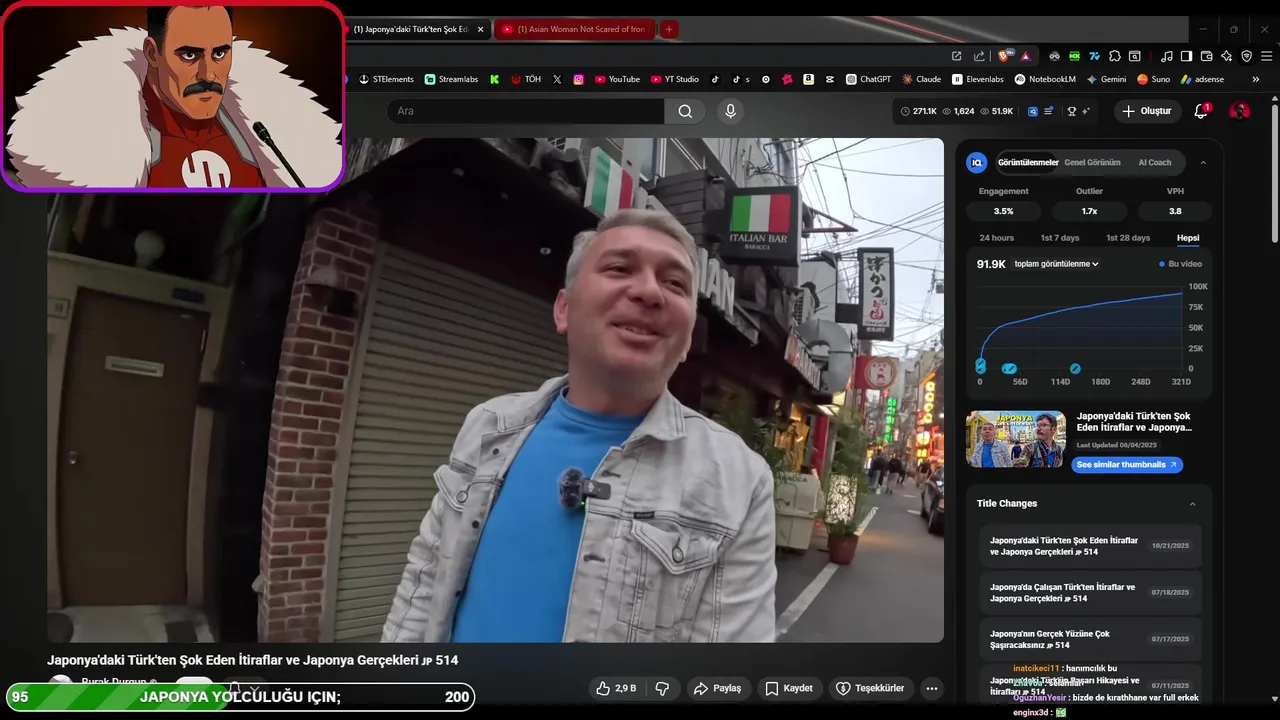
Task: Start voice search with the microphone
Action: (730, 111)
